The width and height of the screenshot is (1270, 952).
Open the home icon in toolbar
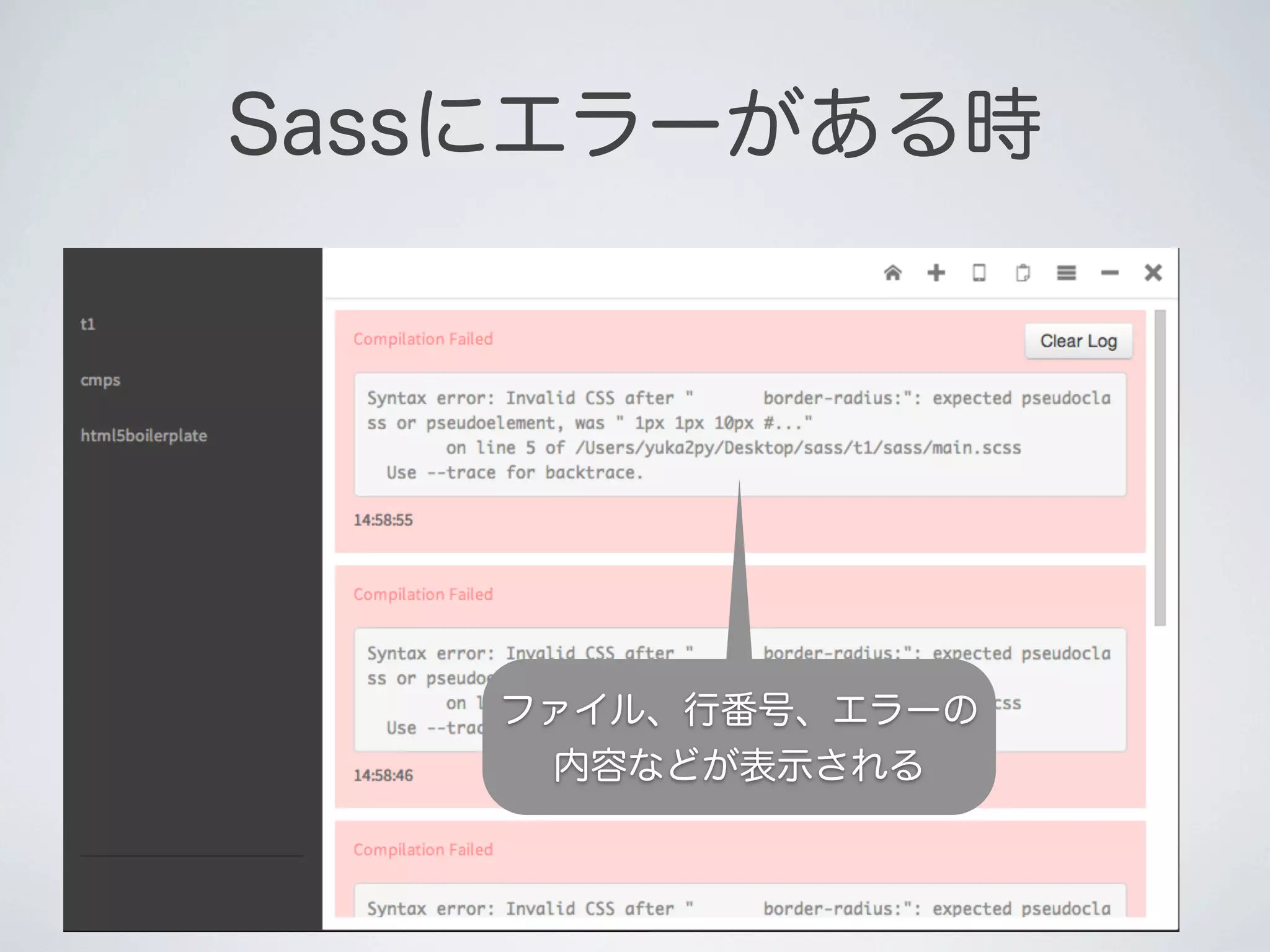click(x=892, y=273)
